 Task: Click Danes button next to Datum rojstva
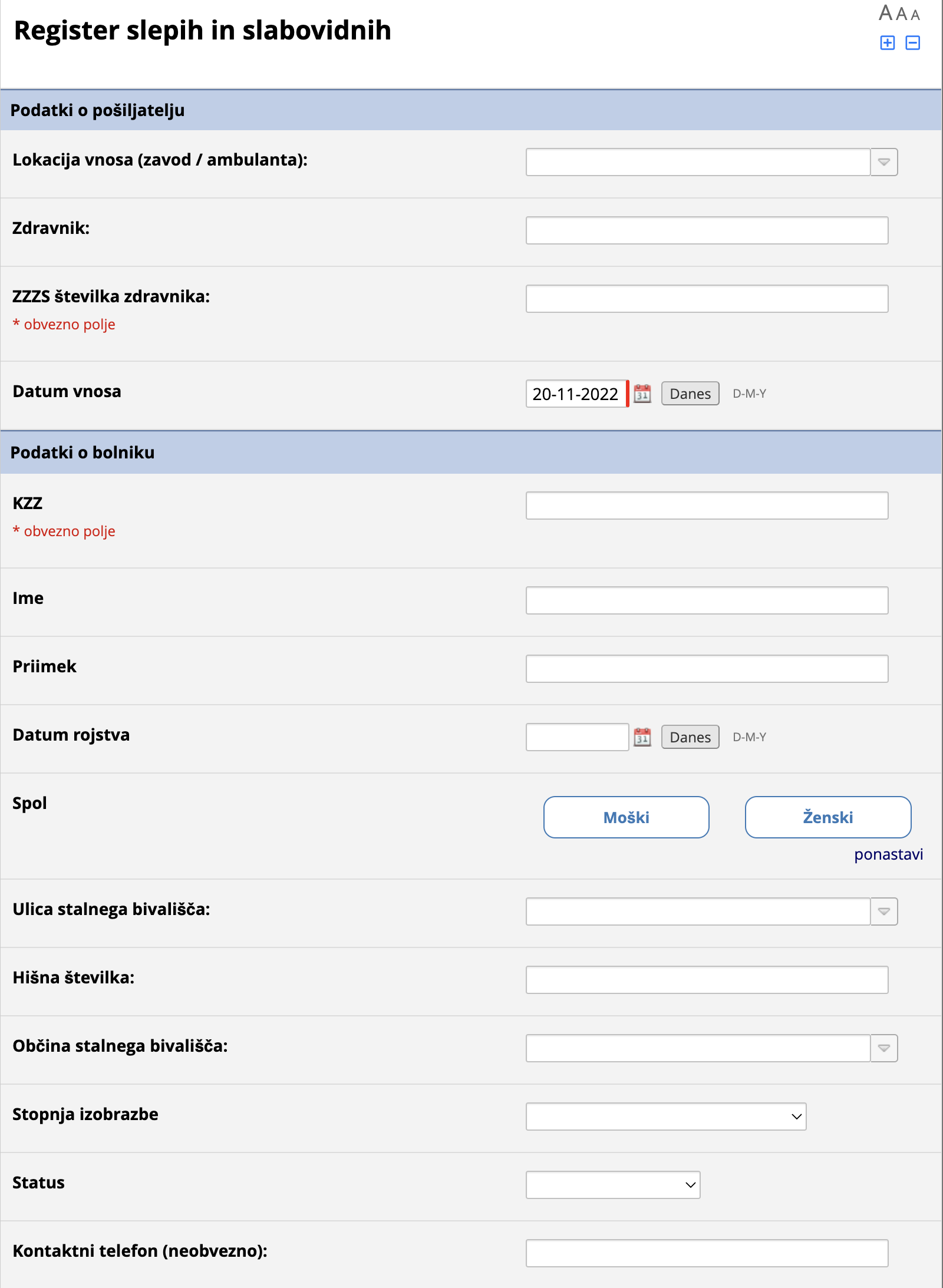[690, 737]
